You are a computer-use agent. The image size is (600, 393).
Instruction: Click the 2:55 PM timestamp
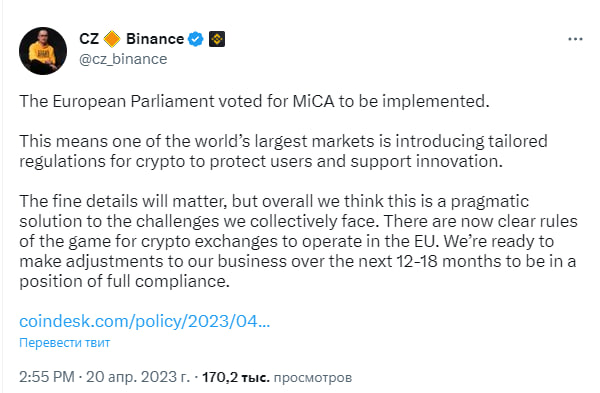coord(47,377)
